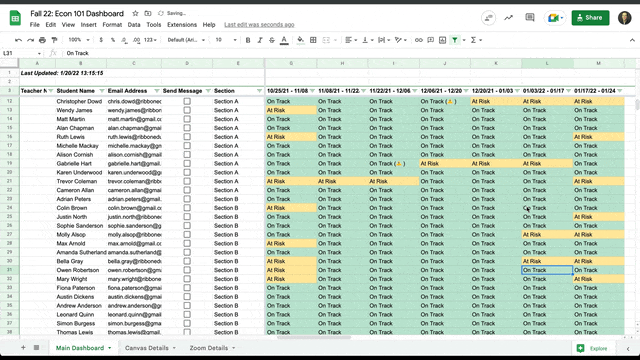Open Section column filter dropdown

(x=260, y=91)
